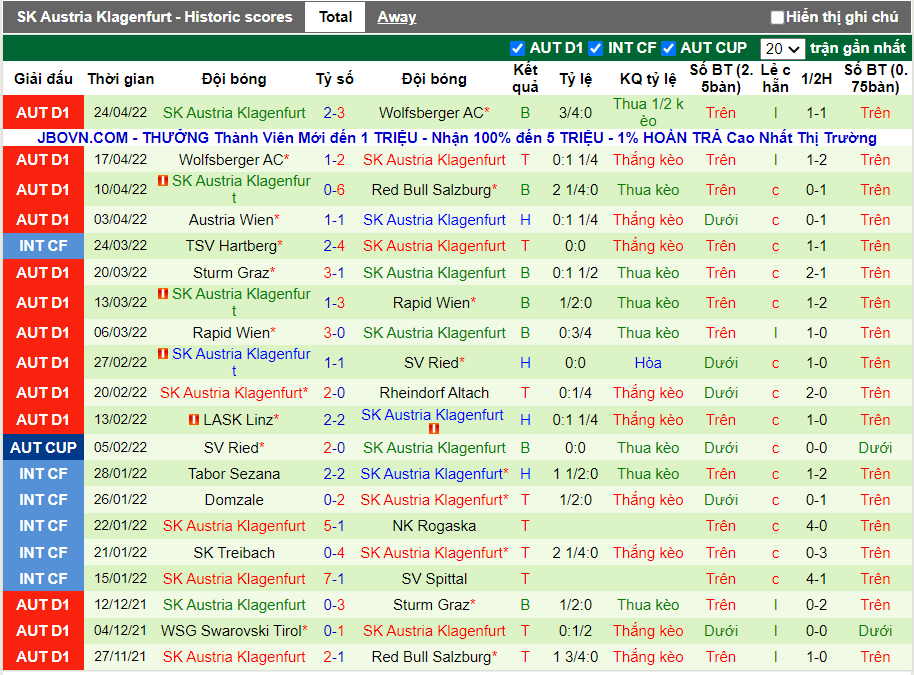The image size is (914, 675).
Task: Click the Thua 1/2 kèo result
Action: point(648,112)
